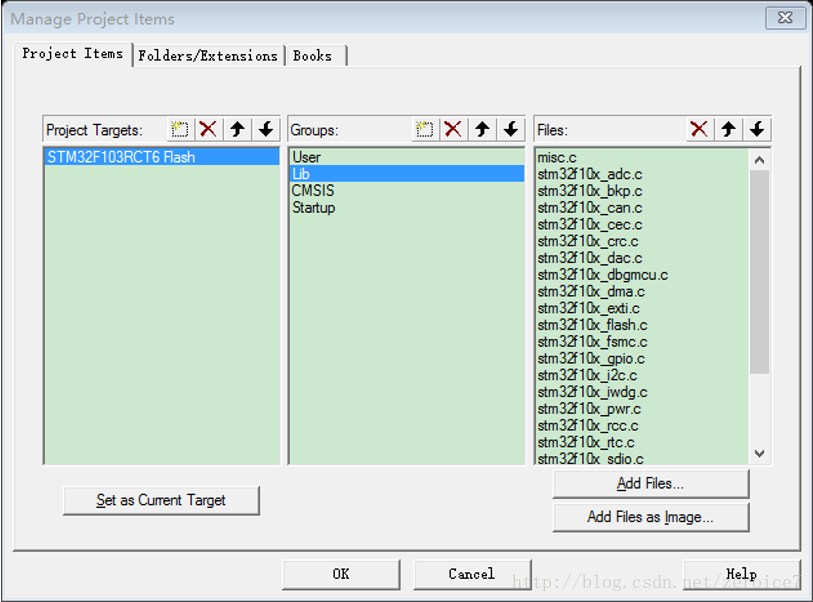Image resolution: width=813 pixels, height=602 pixels.
Task: Select file stm32f10x_rcc.c
Action: 642,426
